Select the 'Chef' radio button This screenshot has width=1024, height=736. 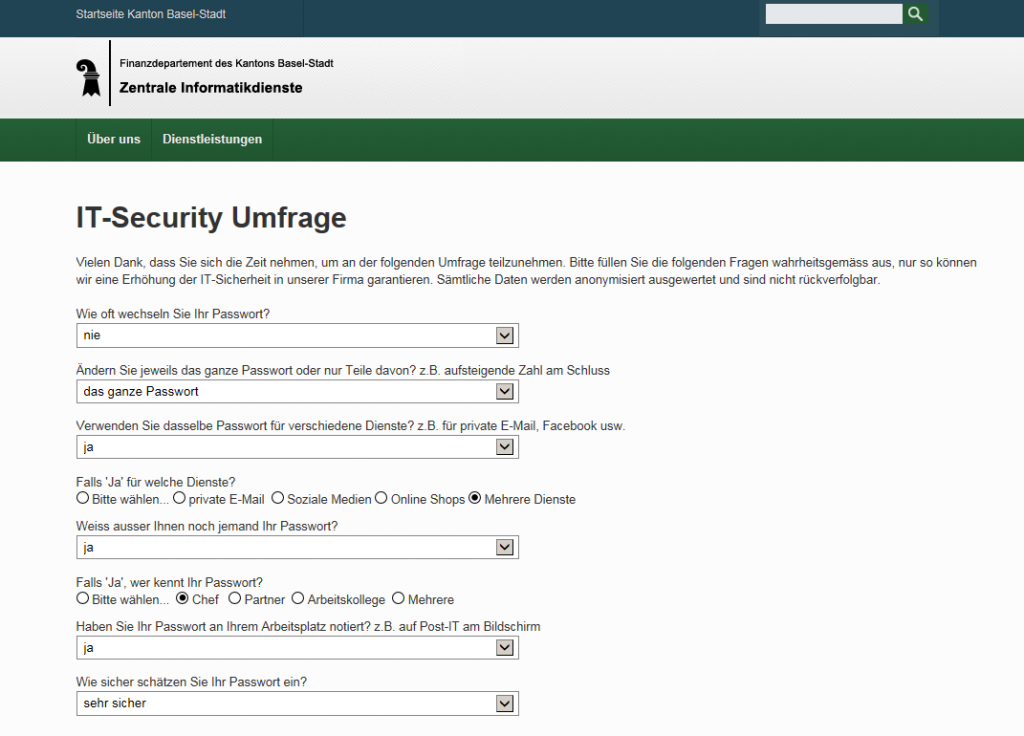coord(182,598)
